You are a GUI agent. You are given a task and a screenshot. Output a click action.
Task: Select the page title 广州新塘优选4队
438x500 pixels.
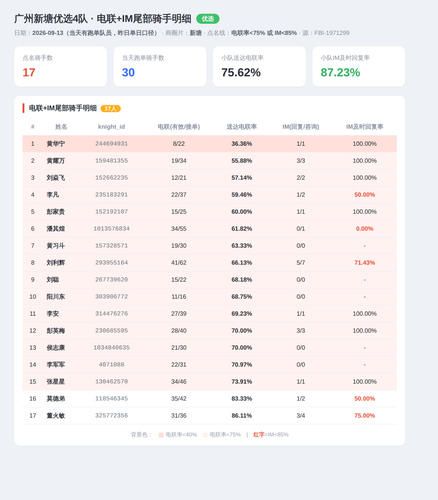[51, 19]
